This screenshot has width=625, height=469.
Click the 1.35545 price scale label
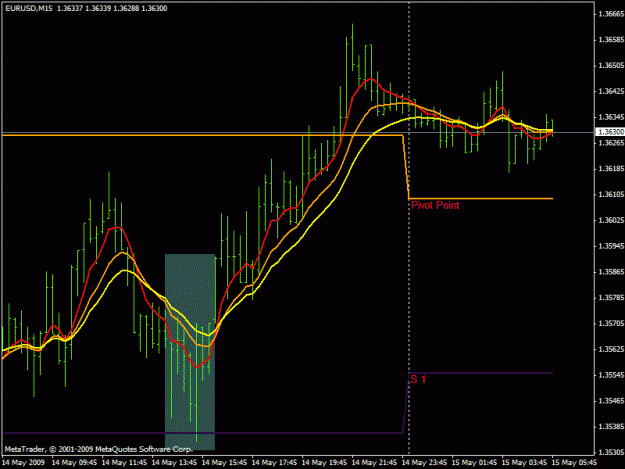pos(611,375)
